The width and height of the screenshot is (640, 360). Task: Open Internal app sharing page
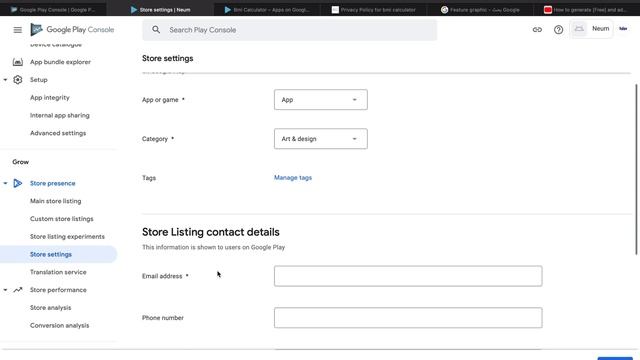point(60,116)
